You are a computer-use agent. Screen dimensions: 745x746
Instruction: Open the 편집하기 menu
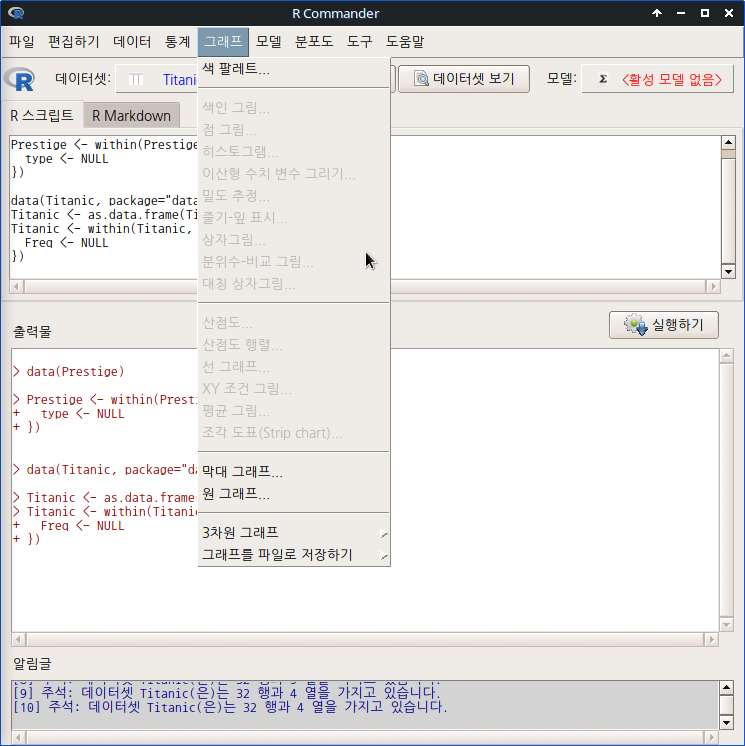pos(74,42)
